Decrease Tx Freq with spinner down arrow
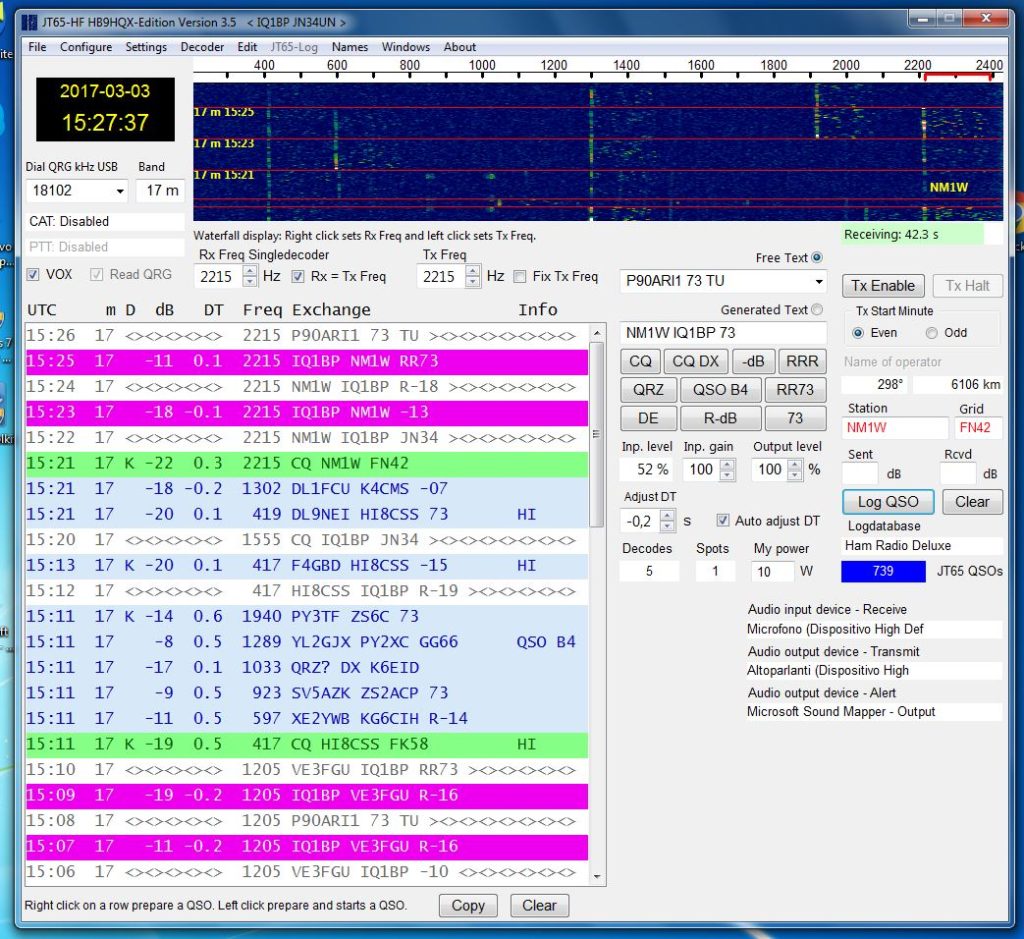The image size is (1024, 939). [x=474, y=283]
